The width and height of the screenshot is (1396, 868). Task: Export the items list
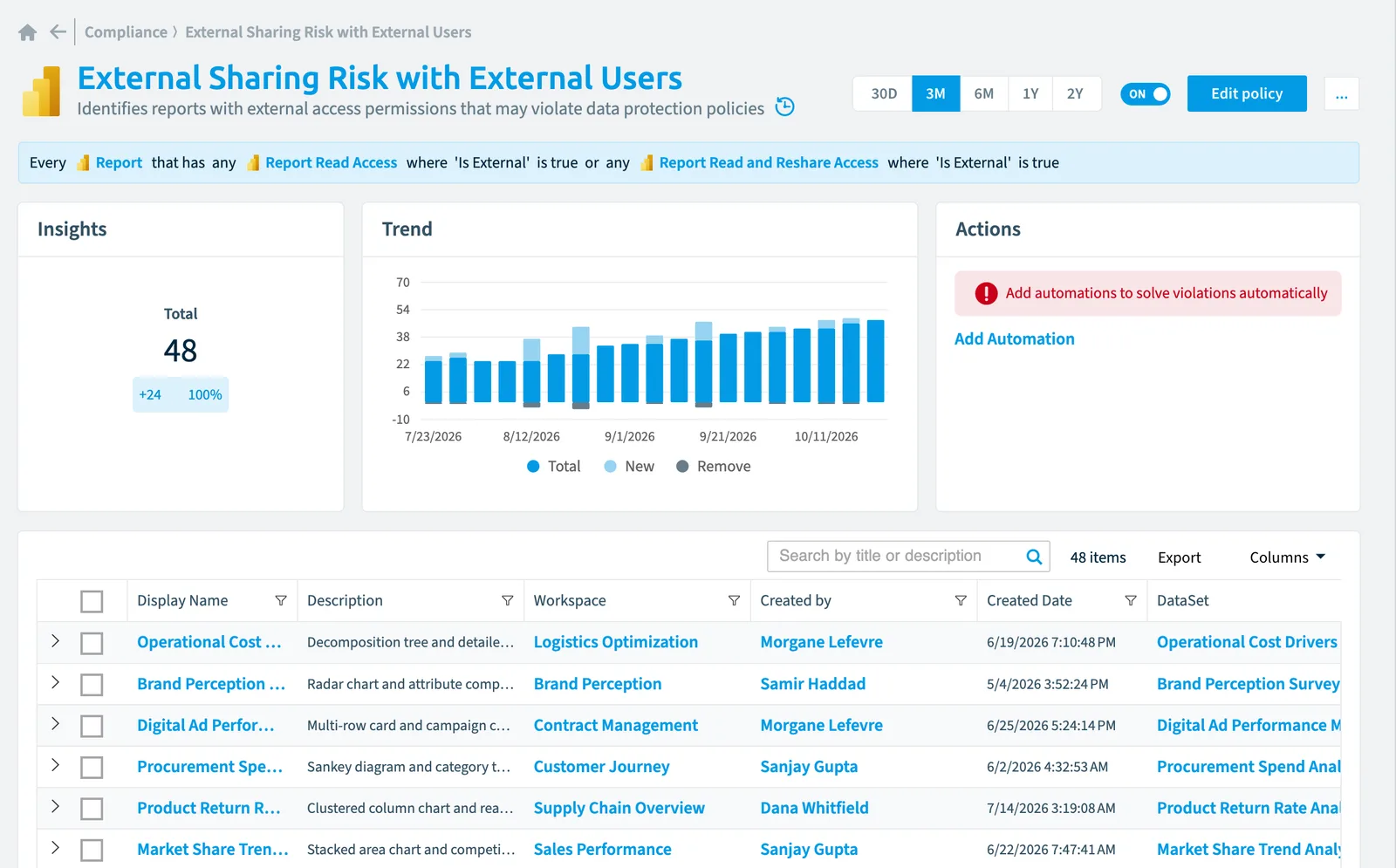coord(1179,557)
